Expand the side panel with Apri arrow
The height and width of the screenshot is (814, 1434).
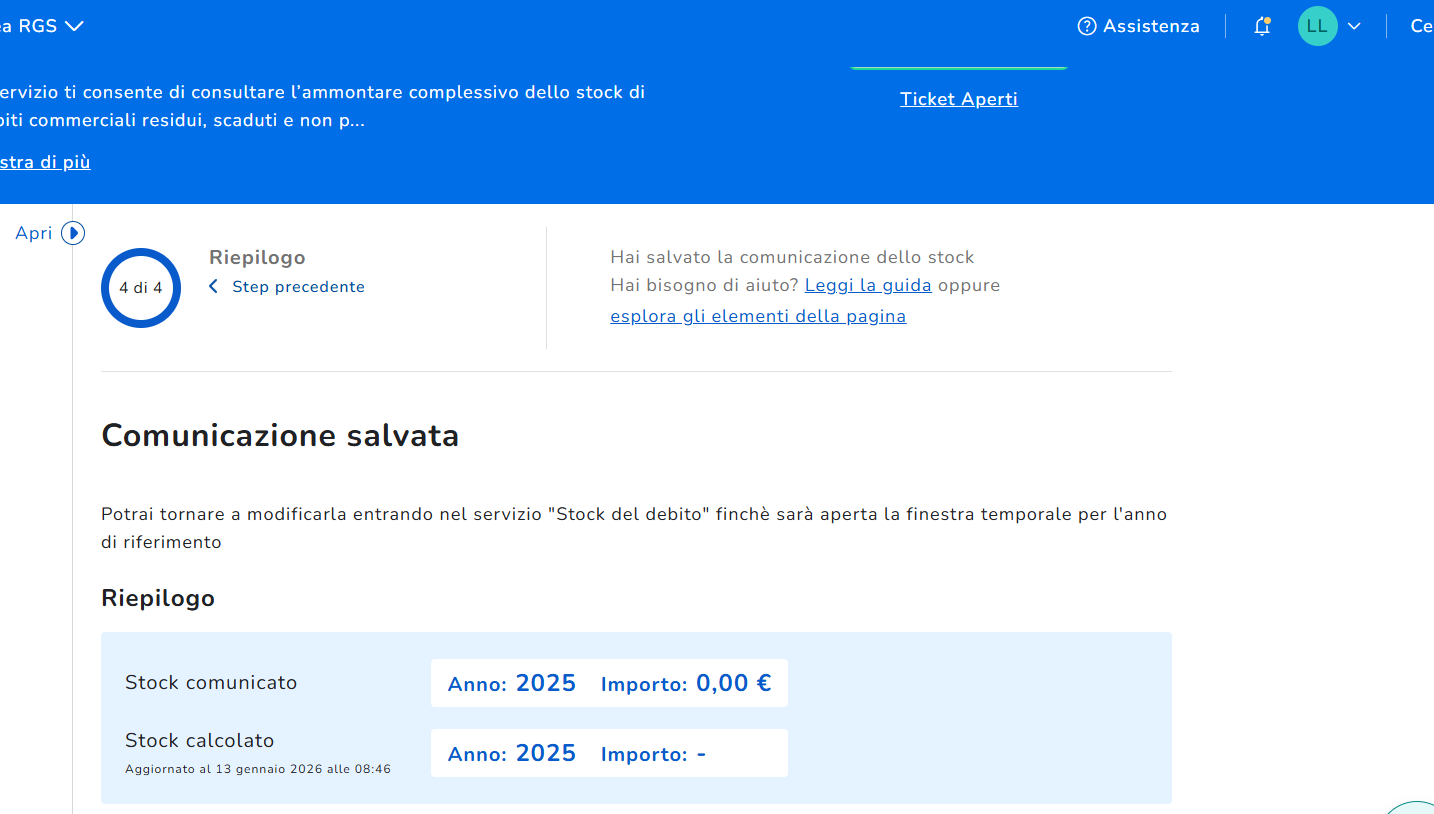[73, 233]
